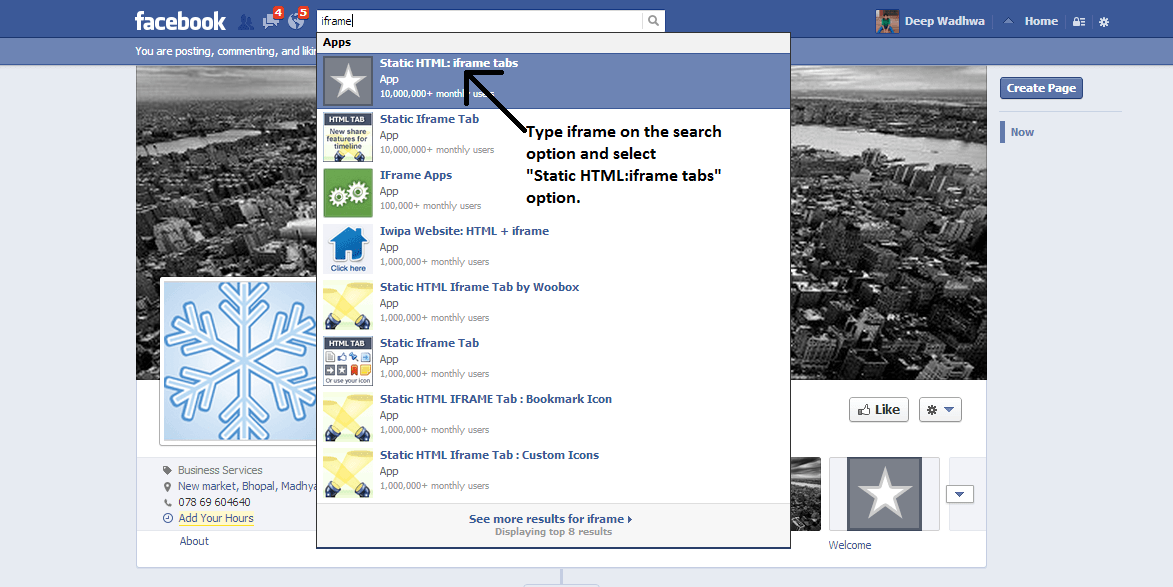Open messages icon with 4 notifications
The height and width of the screenshot is (587, 1173).
coord(272,20)
